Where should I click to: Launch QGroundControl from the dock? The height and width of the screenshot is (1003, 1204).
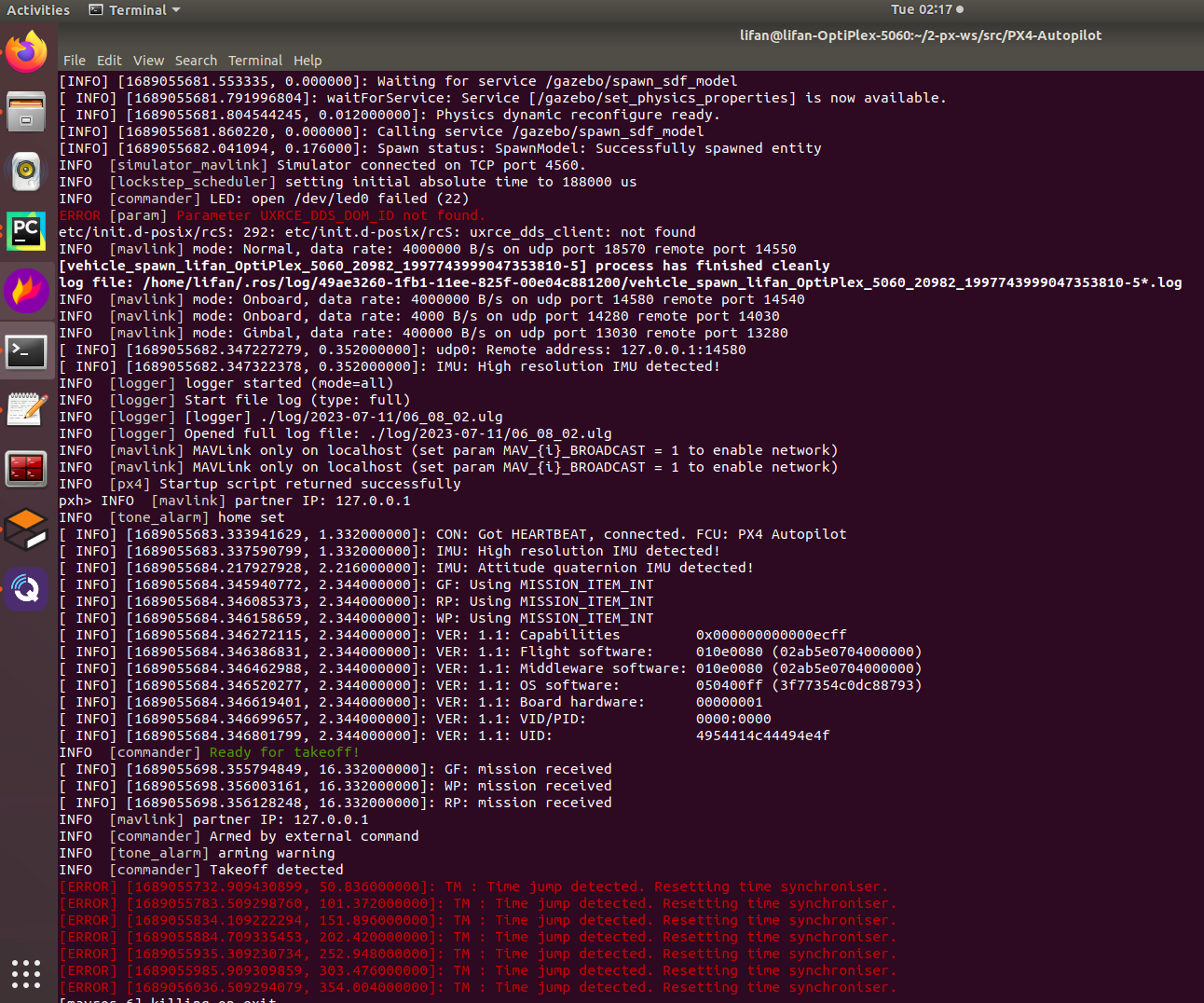click(25, 588)
